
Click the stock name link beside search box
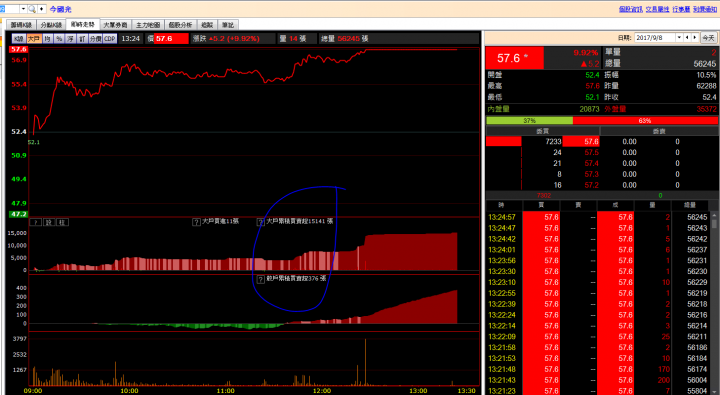[x=60, y=9]
